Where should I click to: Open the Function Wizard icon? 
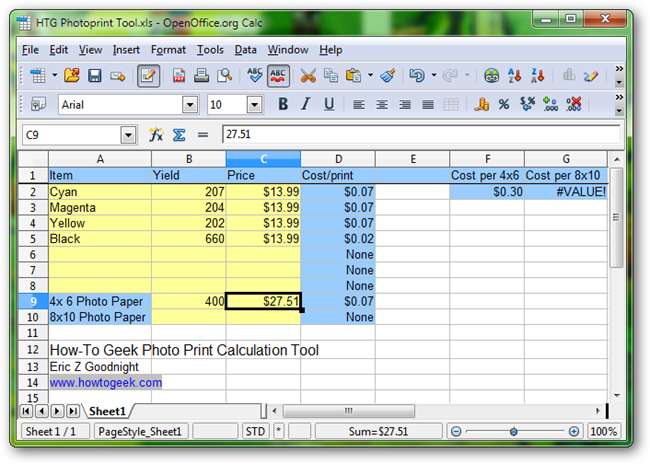tap(156, 134)
